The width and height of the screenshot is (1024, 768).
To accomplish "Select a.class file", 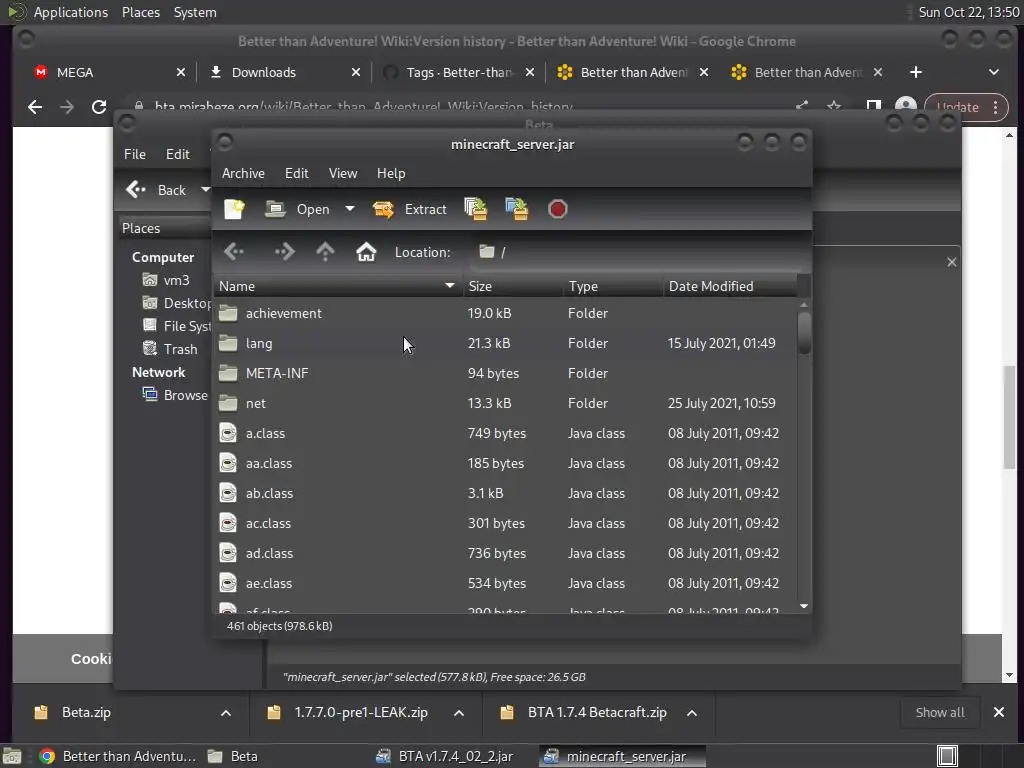I will point(505,434).
